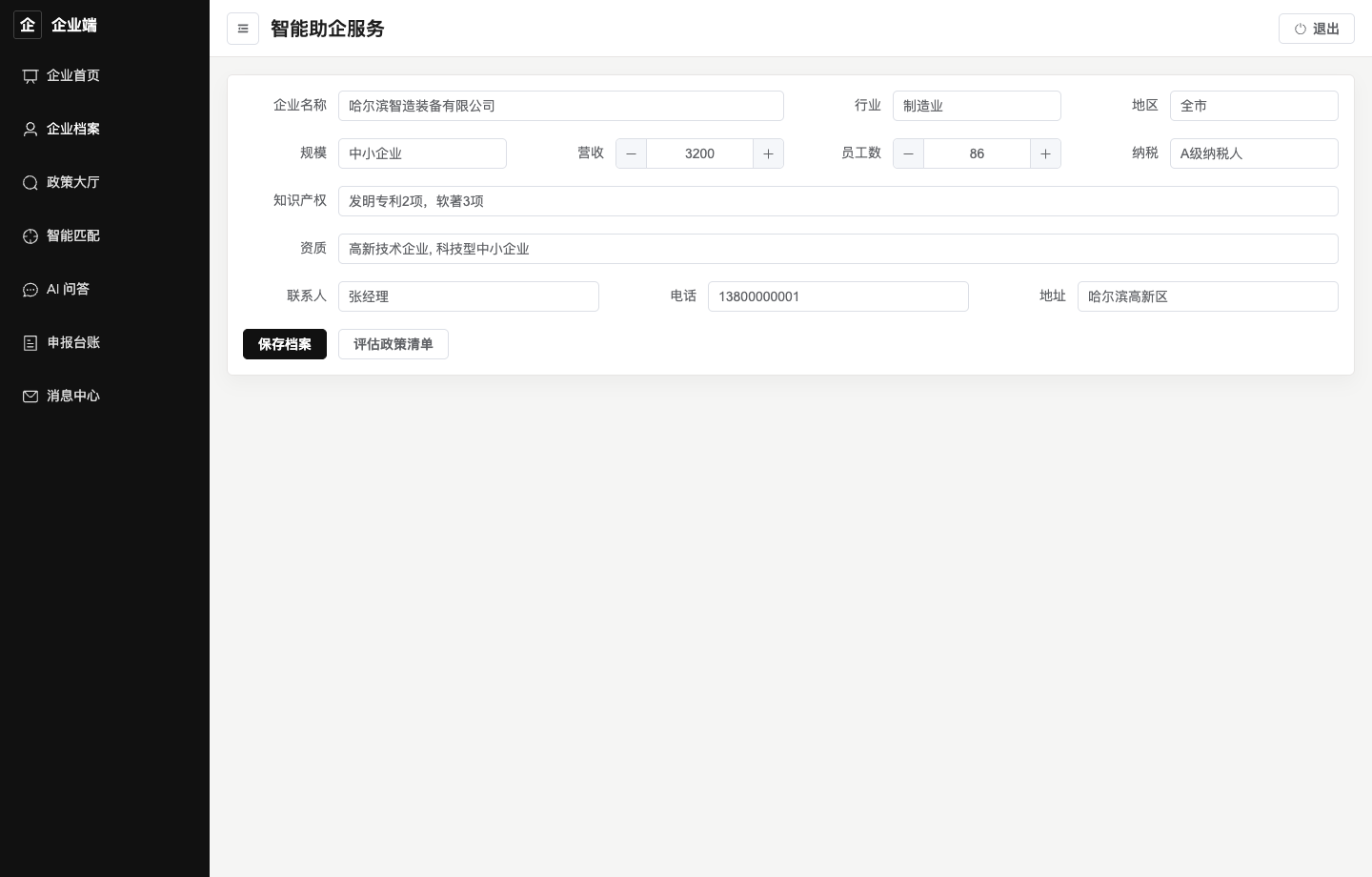Click the 电话 field with phone number
This screenshot has height=877, width=1372.
click(838, 296)
